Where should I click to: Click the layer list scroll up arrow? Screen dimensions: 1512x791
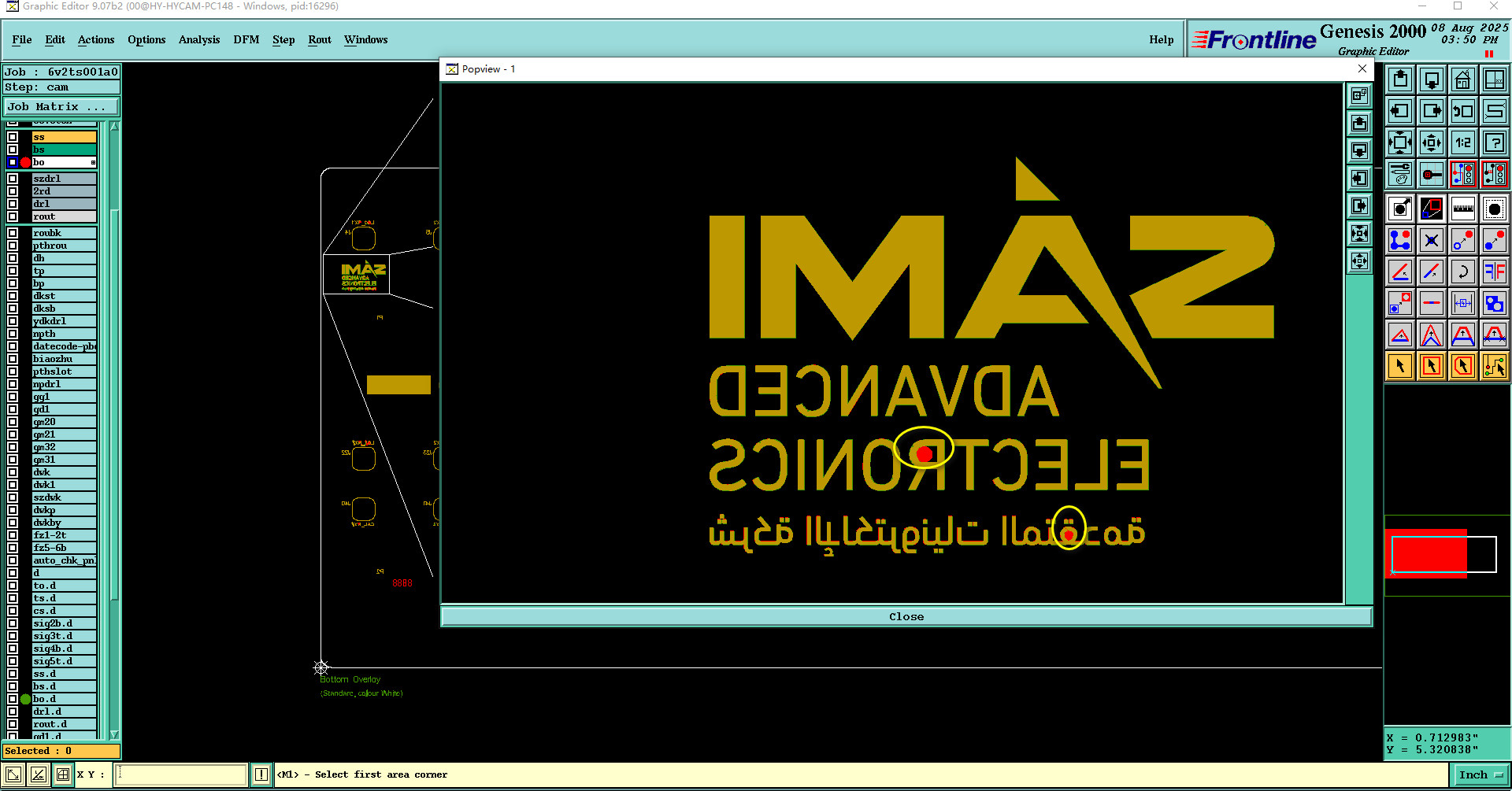(x=115, y=126)
